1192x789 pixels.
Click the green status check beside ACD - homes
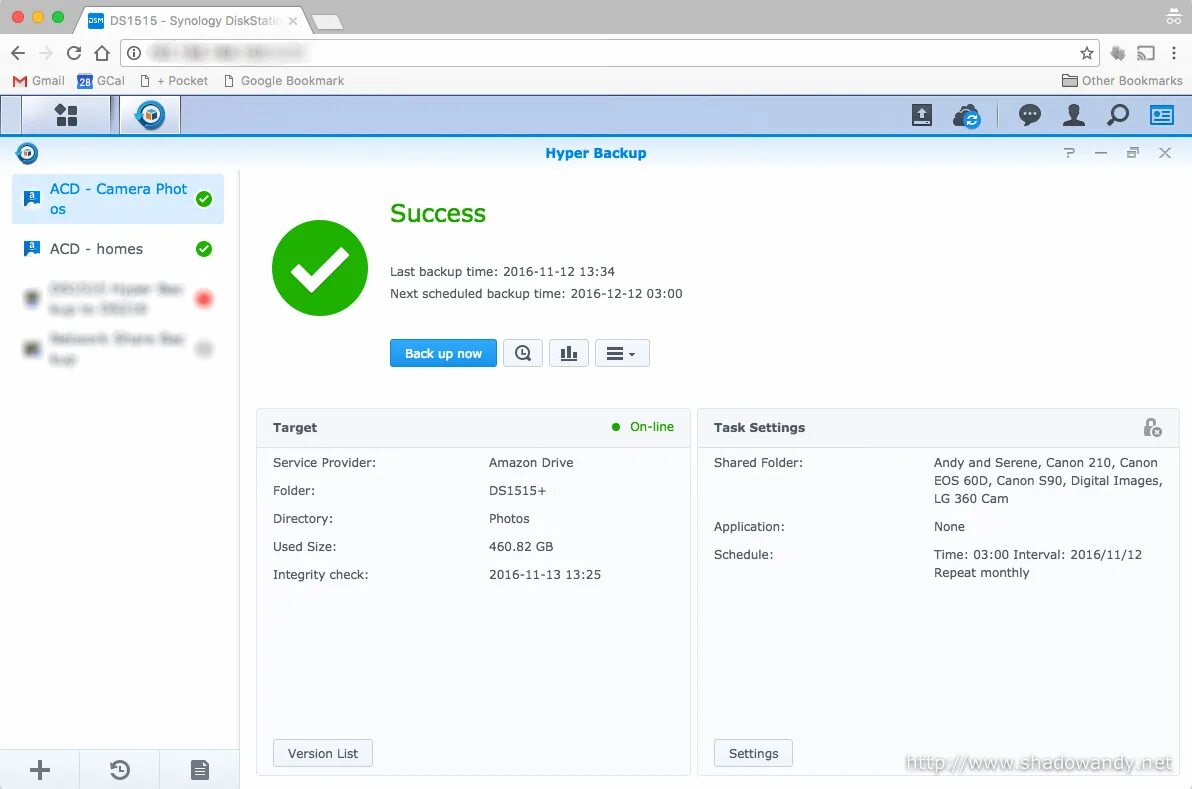pos(204,249)
